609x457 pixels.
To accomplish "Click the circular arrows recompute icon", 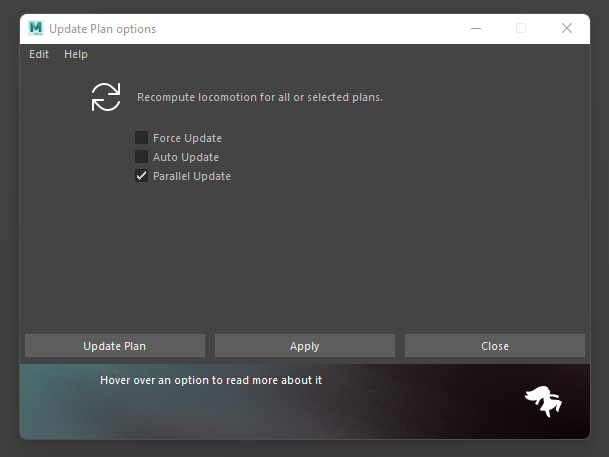I will (x=105, y=97).
